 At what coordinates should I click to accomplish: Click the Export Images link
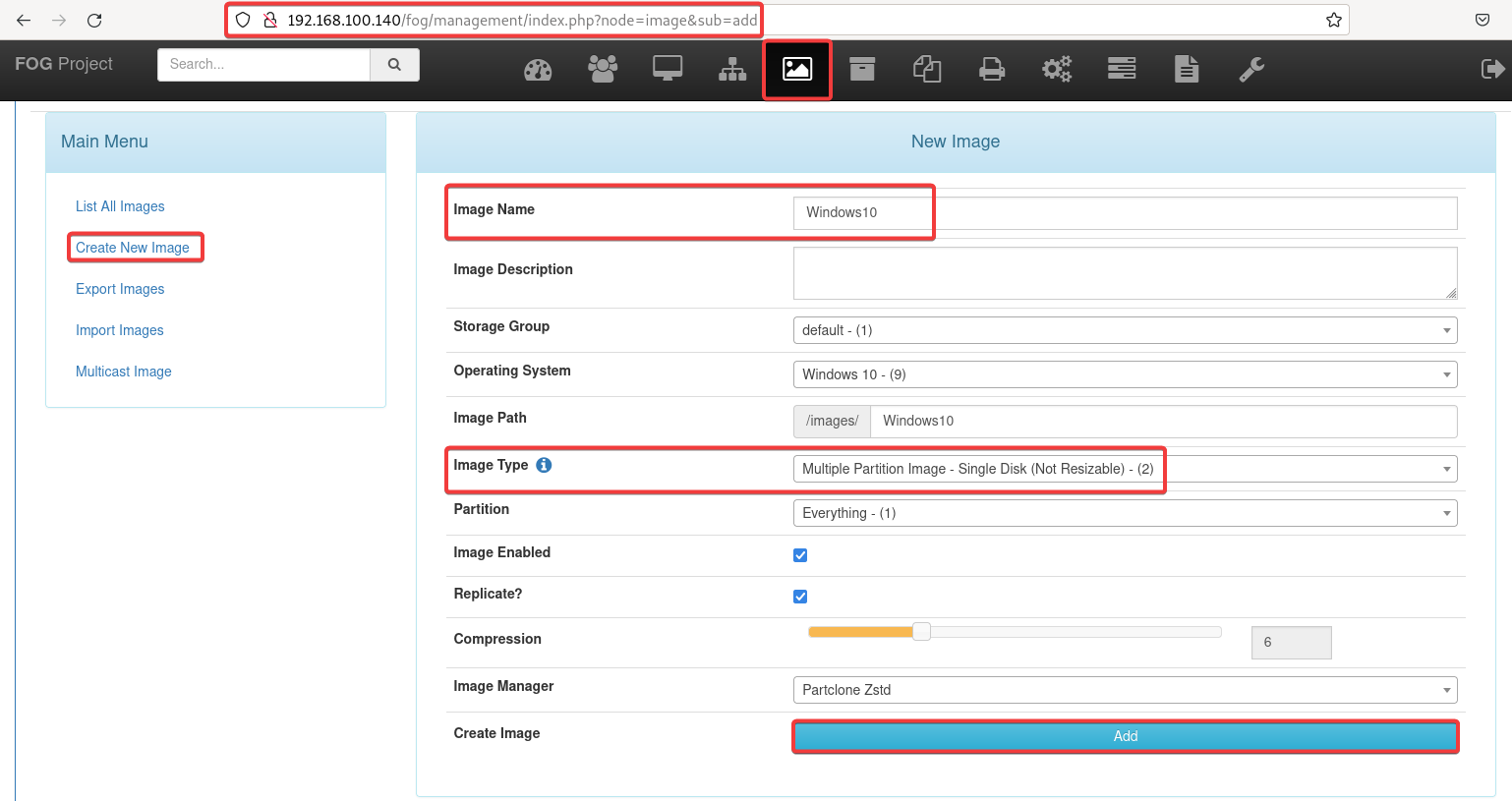120,289
